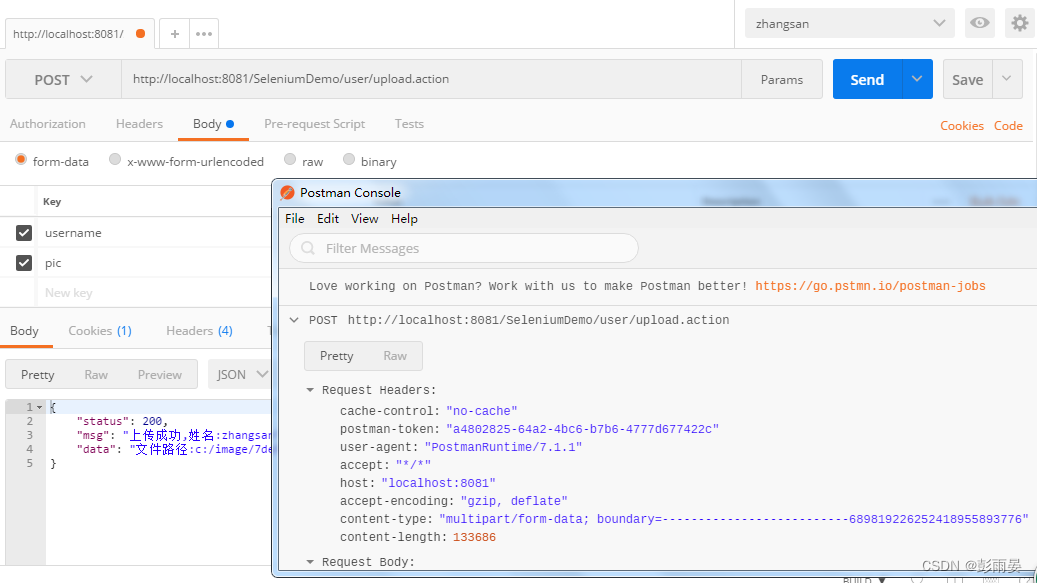The image size is (1037, 583).
Task: Fold JSON at line 1 arrow
Action: [40, 407]
